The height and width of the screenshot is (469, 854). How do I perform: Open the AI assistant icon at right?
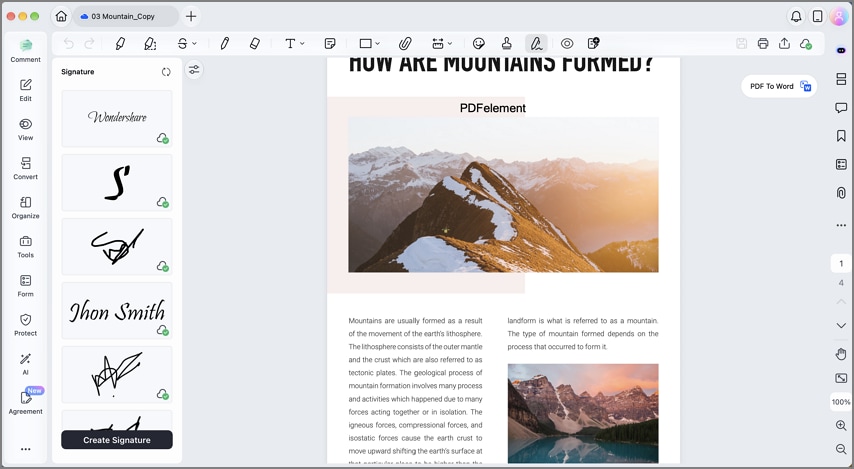click(841, 50)
